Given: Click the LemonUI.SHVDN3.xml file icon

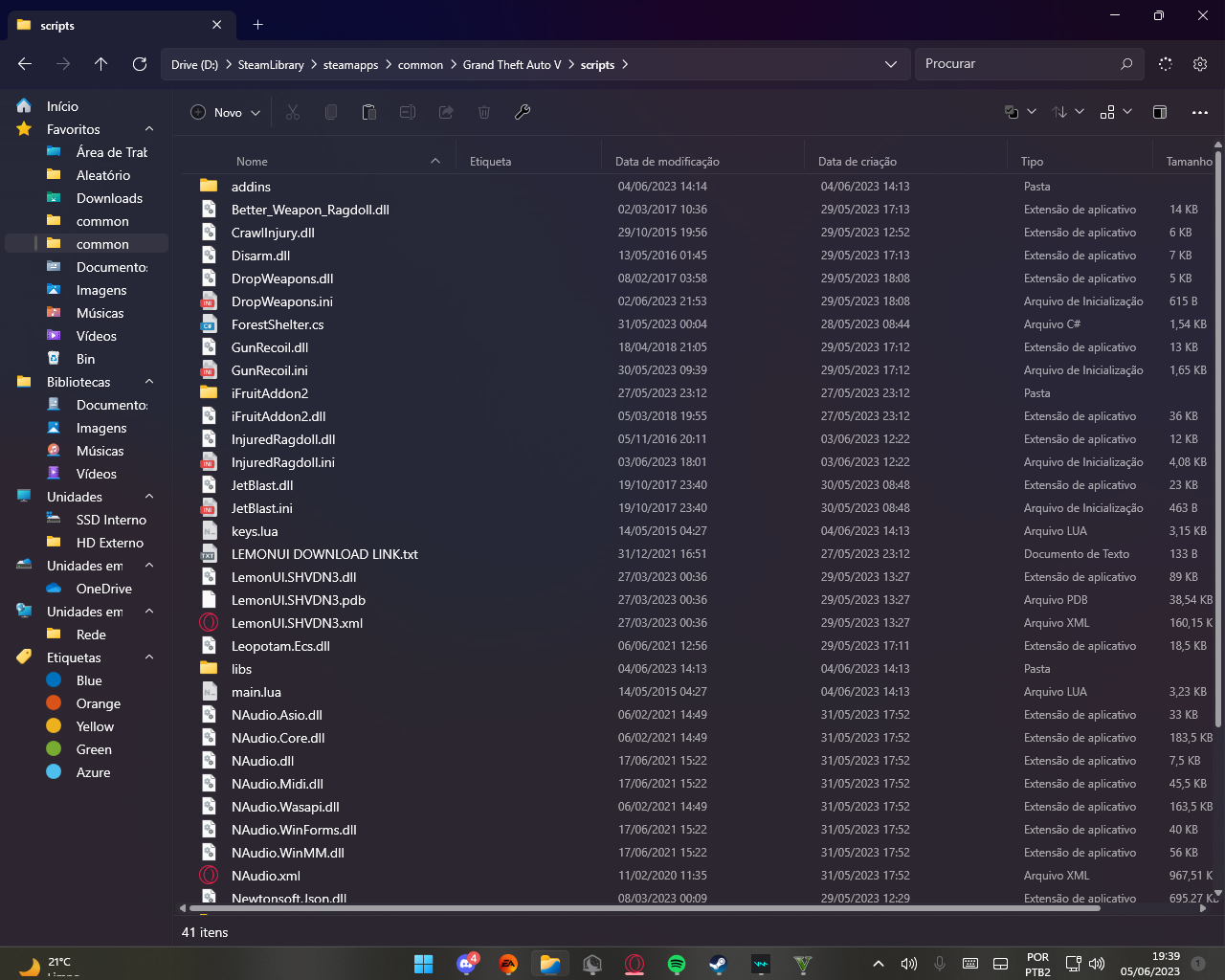Looking at the screenshot, I should (209, 622).
